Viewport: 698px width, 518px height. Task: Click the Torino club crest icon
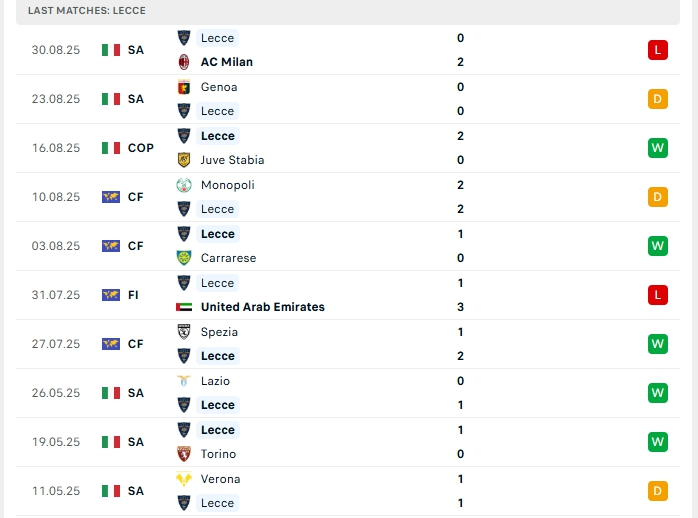[184, 454]
